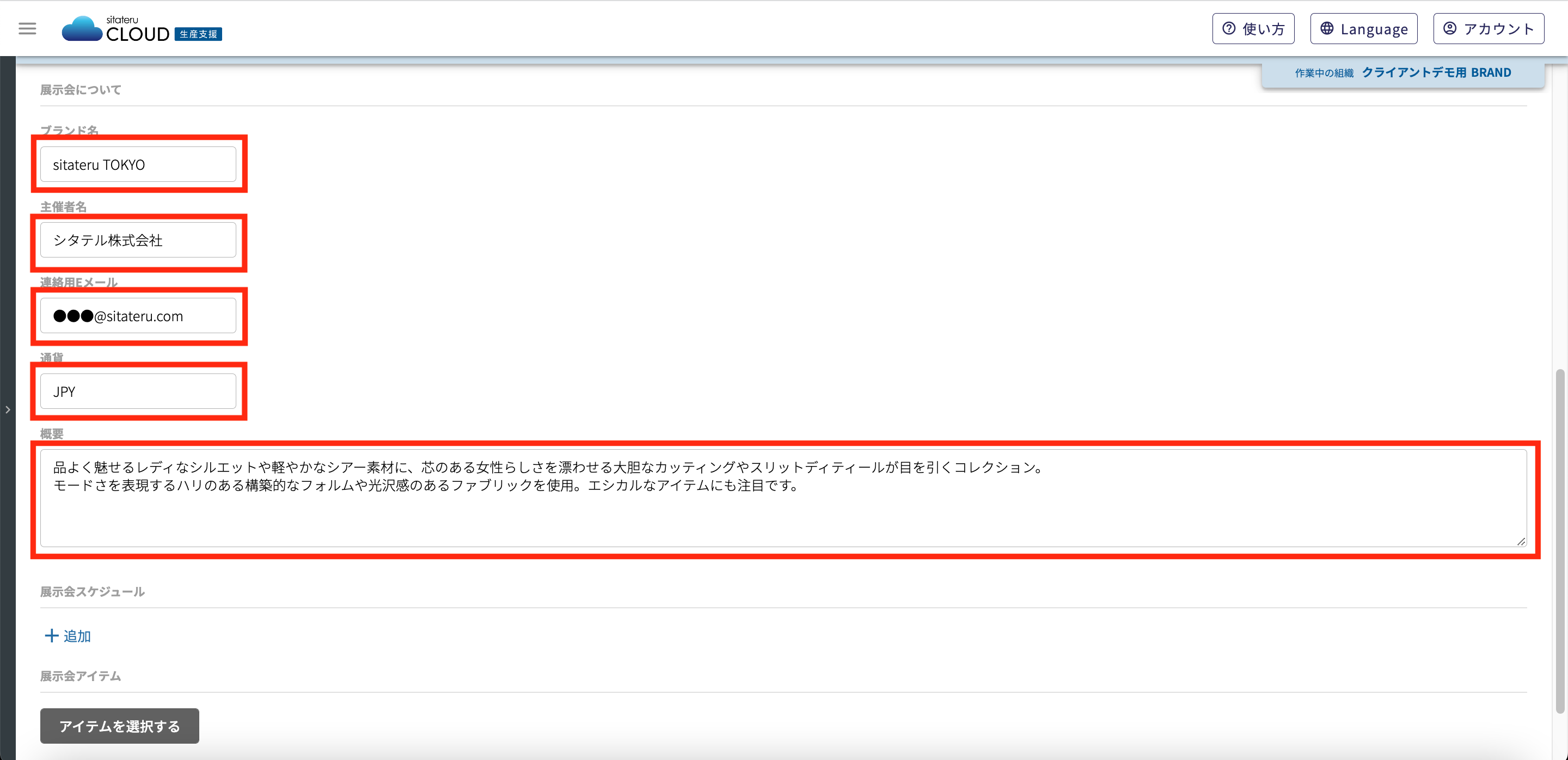
Task: Grab the textarea resize handle corner
Action: point(1521,541)
